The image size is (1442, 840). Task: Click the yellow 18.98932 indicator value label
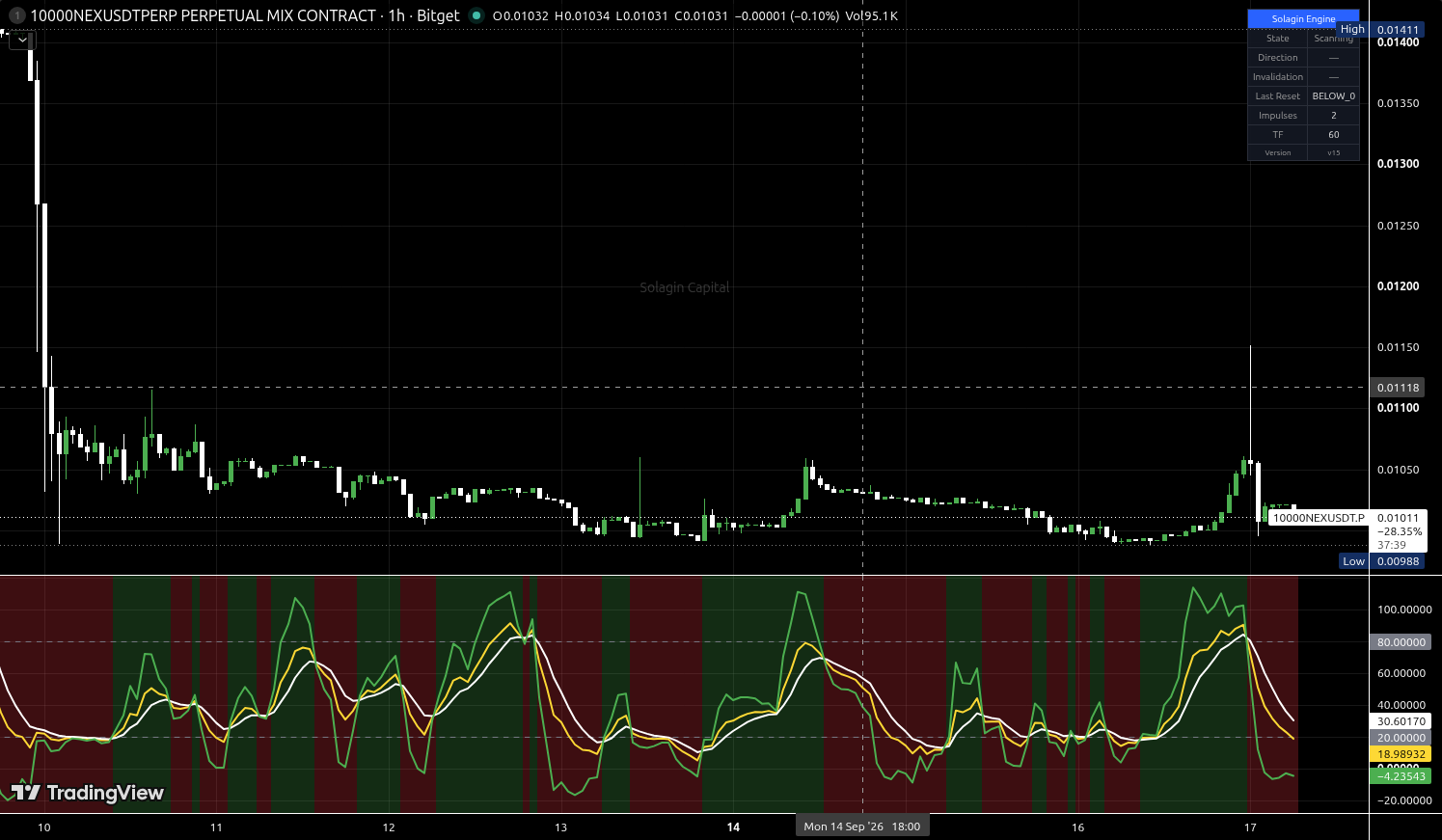click(x=1401, y=754)
